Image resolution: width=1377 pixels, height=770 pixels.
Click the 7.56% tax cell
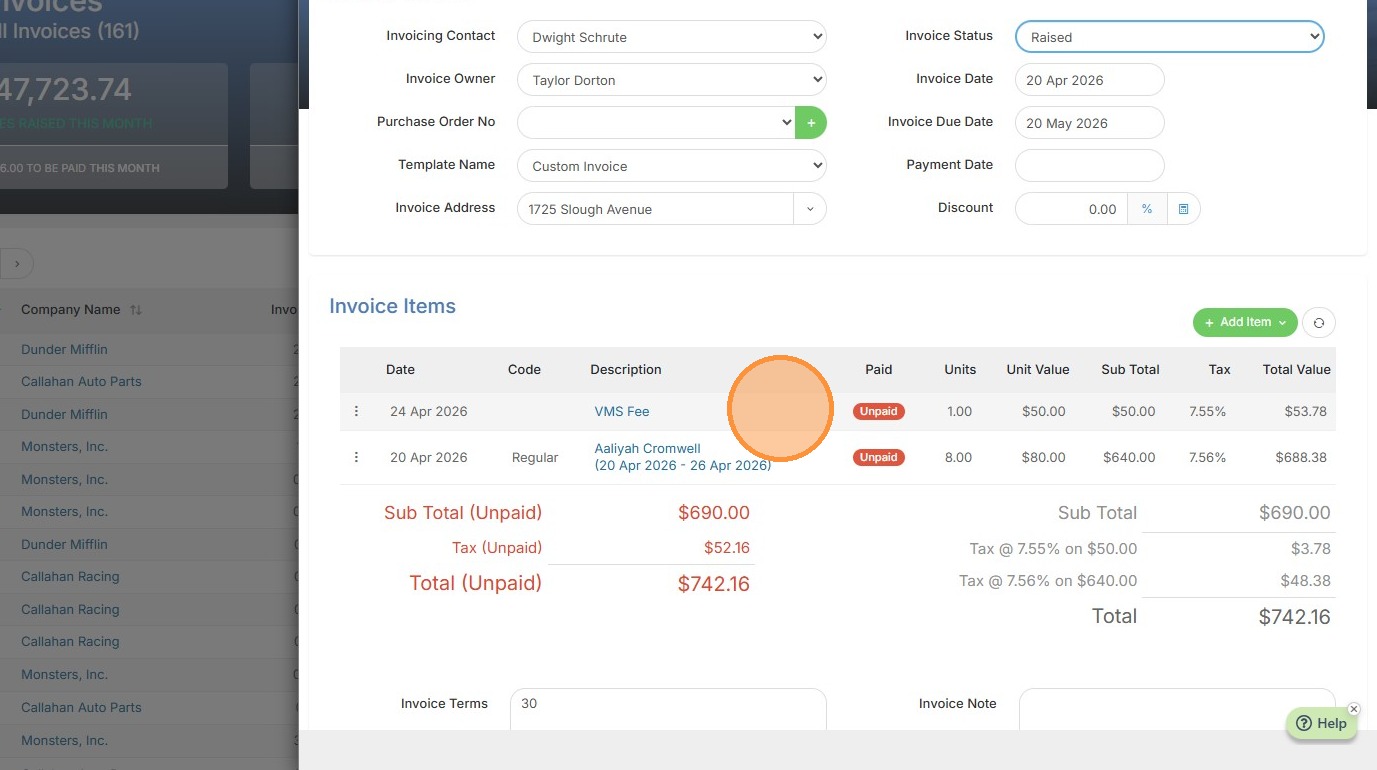coord(1207,457)
